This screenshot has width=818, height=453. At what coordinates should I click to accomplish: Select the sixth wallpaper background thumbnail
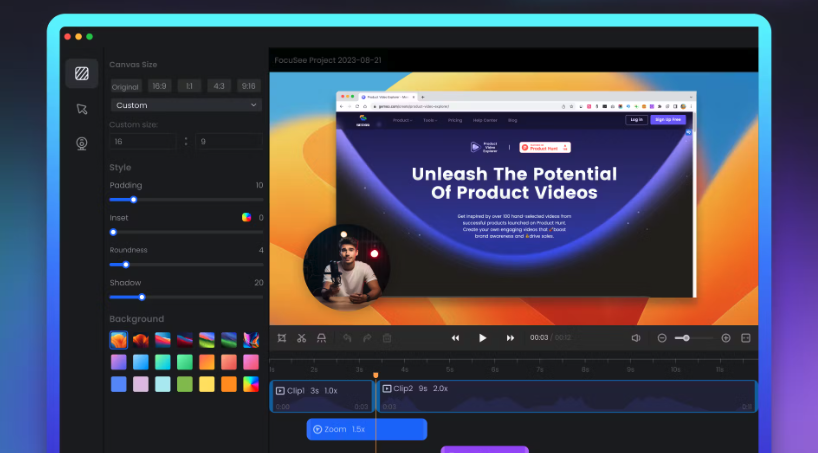click(x=228, y=340)
